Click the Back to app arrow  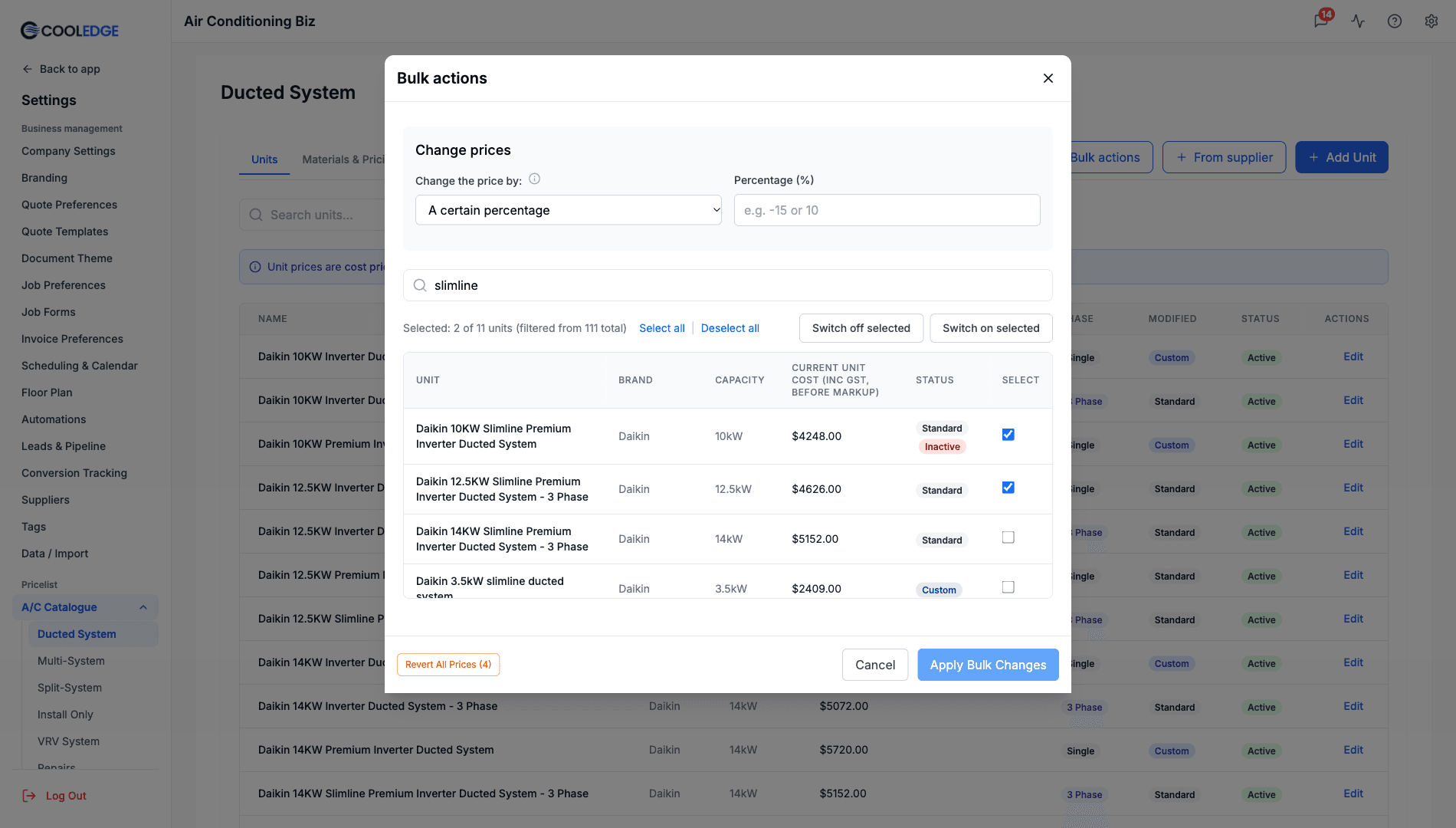tap(28, 69)
